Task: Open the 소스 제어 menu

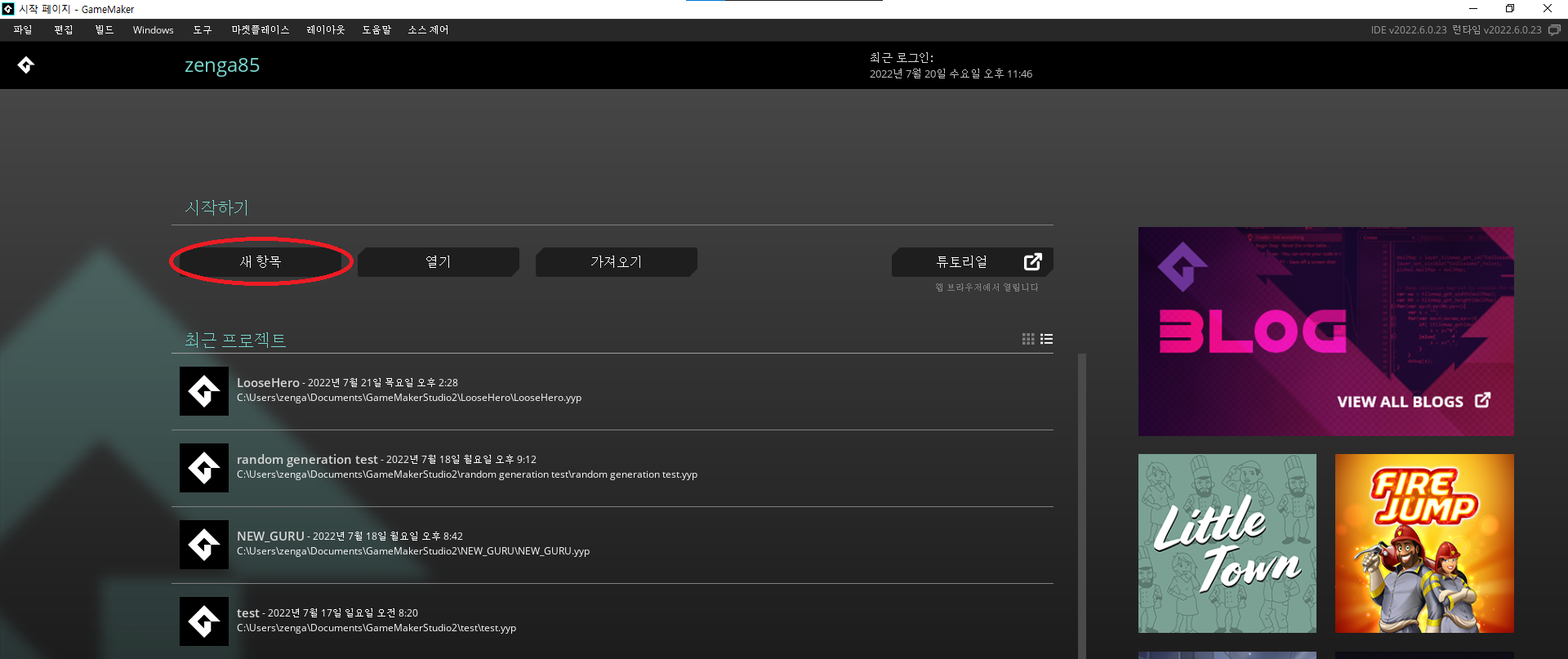Action: (x=429, y=29)
